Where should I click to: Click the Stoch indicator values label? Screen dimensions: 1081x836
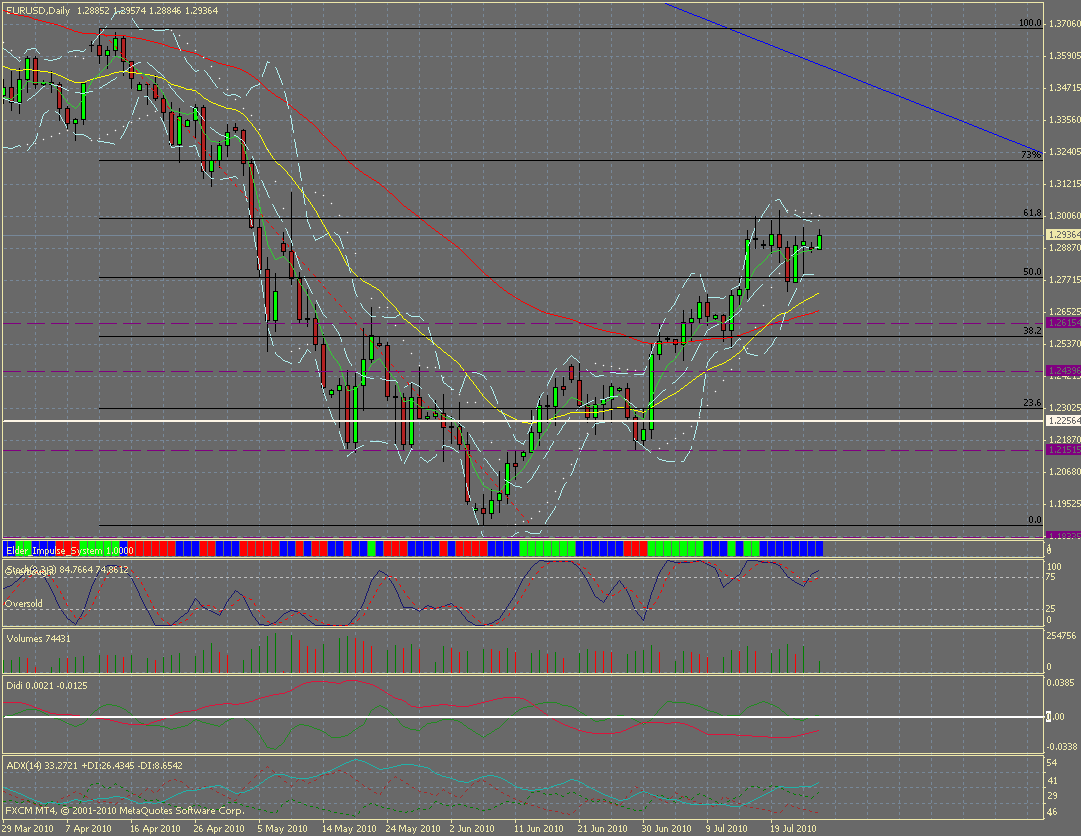click(67, 569)
